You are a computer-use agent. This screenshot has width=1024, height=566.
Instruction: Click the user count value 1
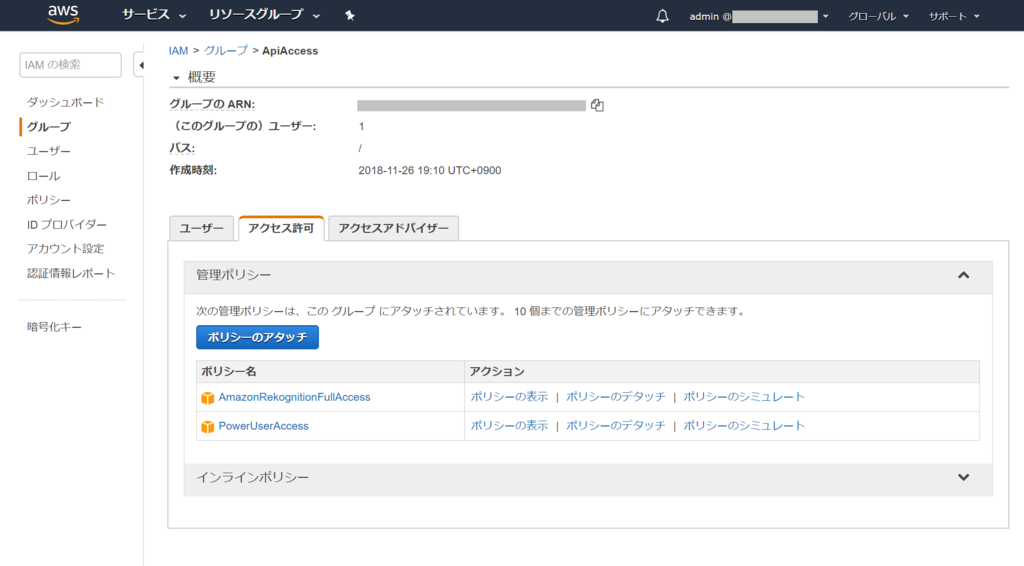(361, 127)
